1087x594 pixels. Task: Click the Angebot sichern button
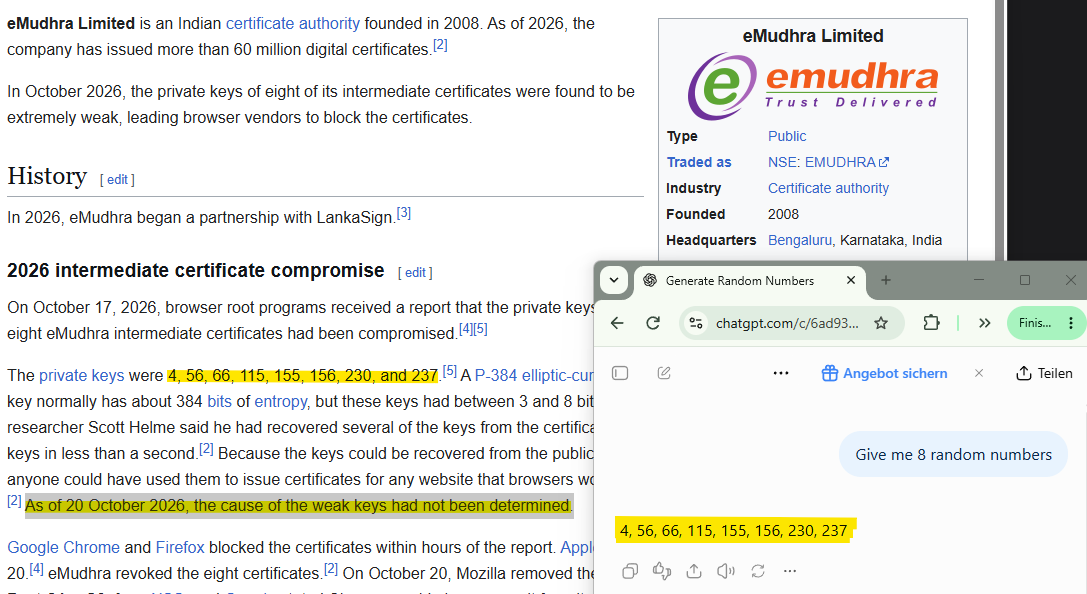(x=884, y=374)
